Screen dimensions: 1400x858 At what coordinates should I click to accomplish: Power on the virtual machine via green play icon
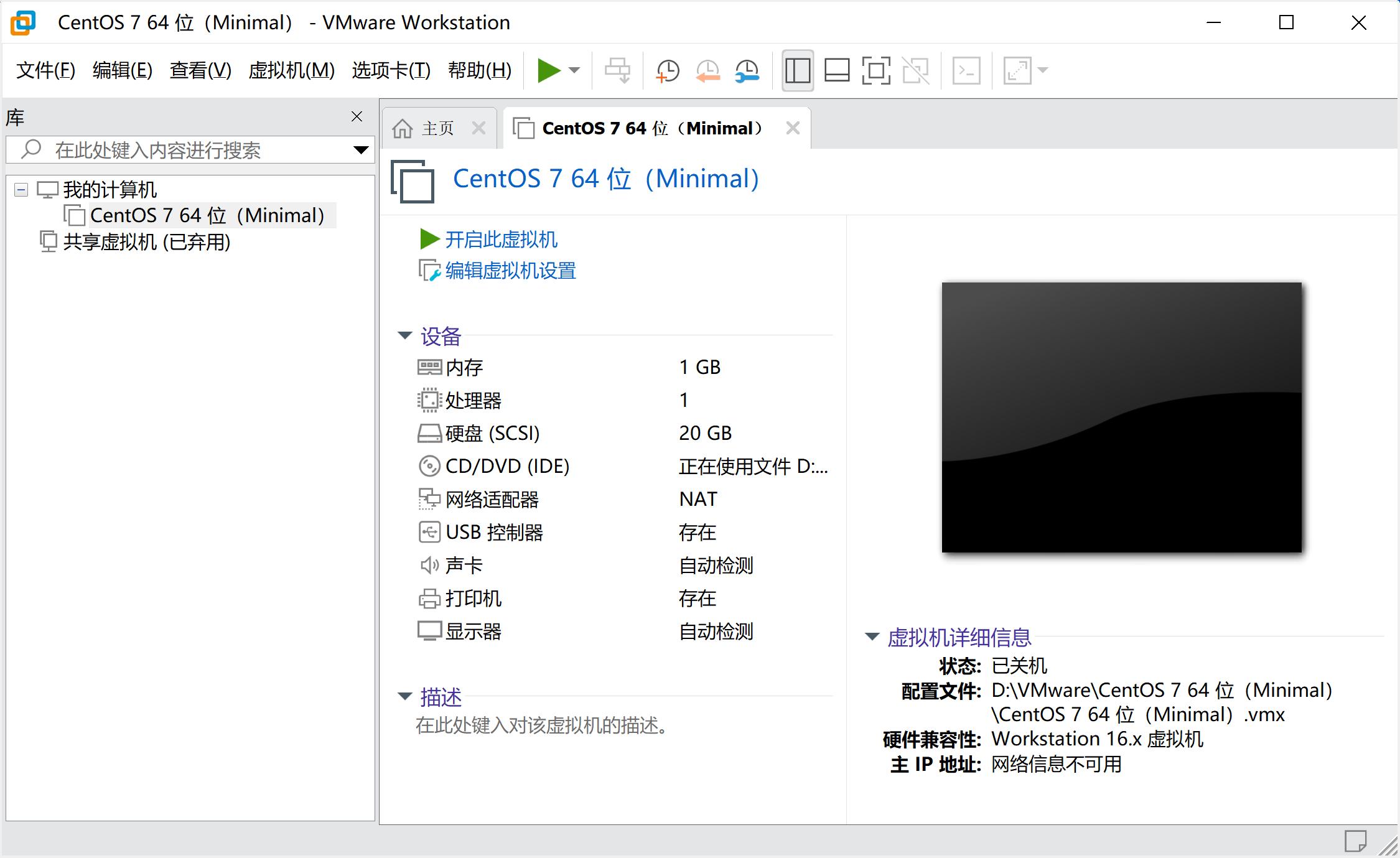(x=550, y=70)
